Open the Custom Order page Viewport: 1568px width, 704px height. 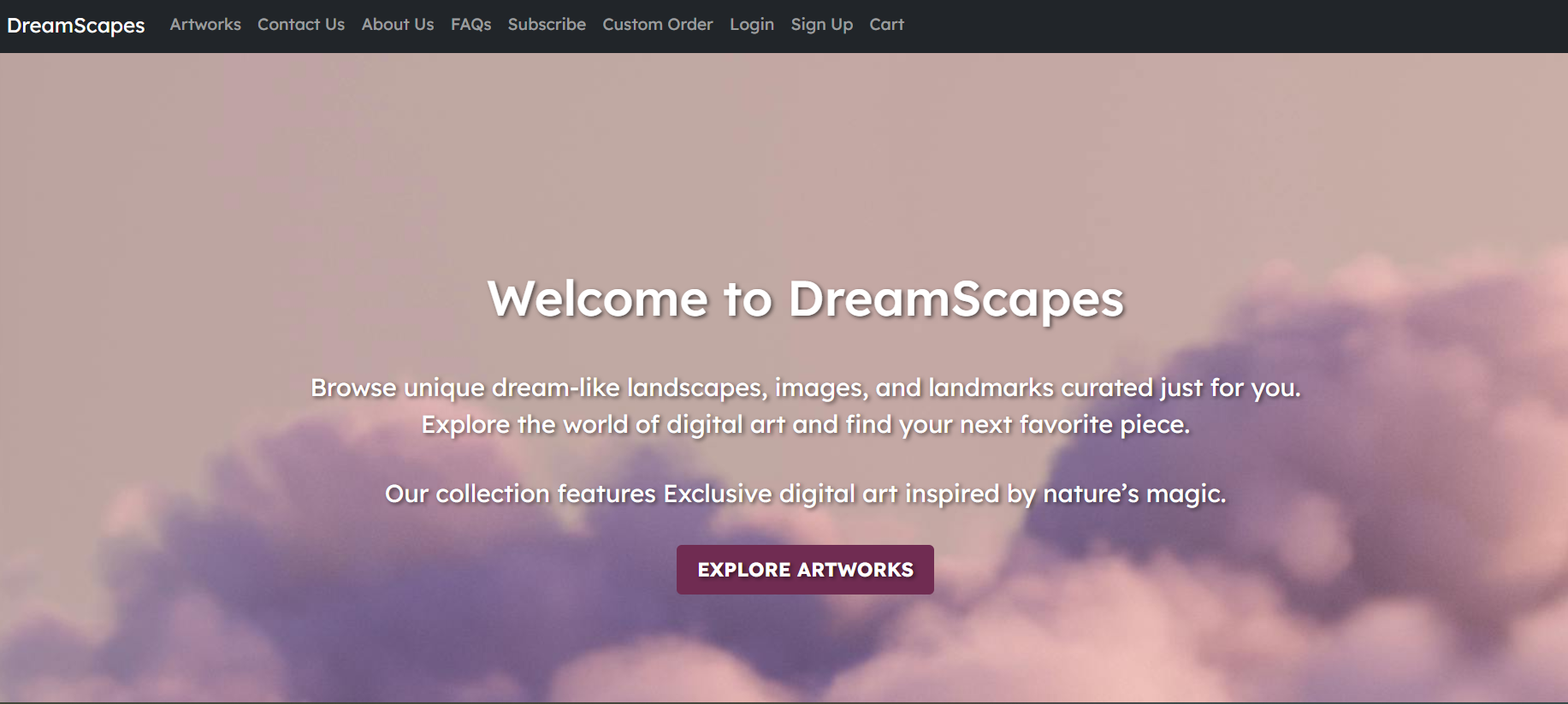tap(658, 25)
